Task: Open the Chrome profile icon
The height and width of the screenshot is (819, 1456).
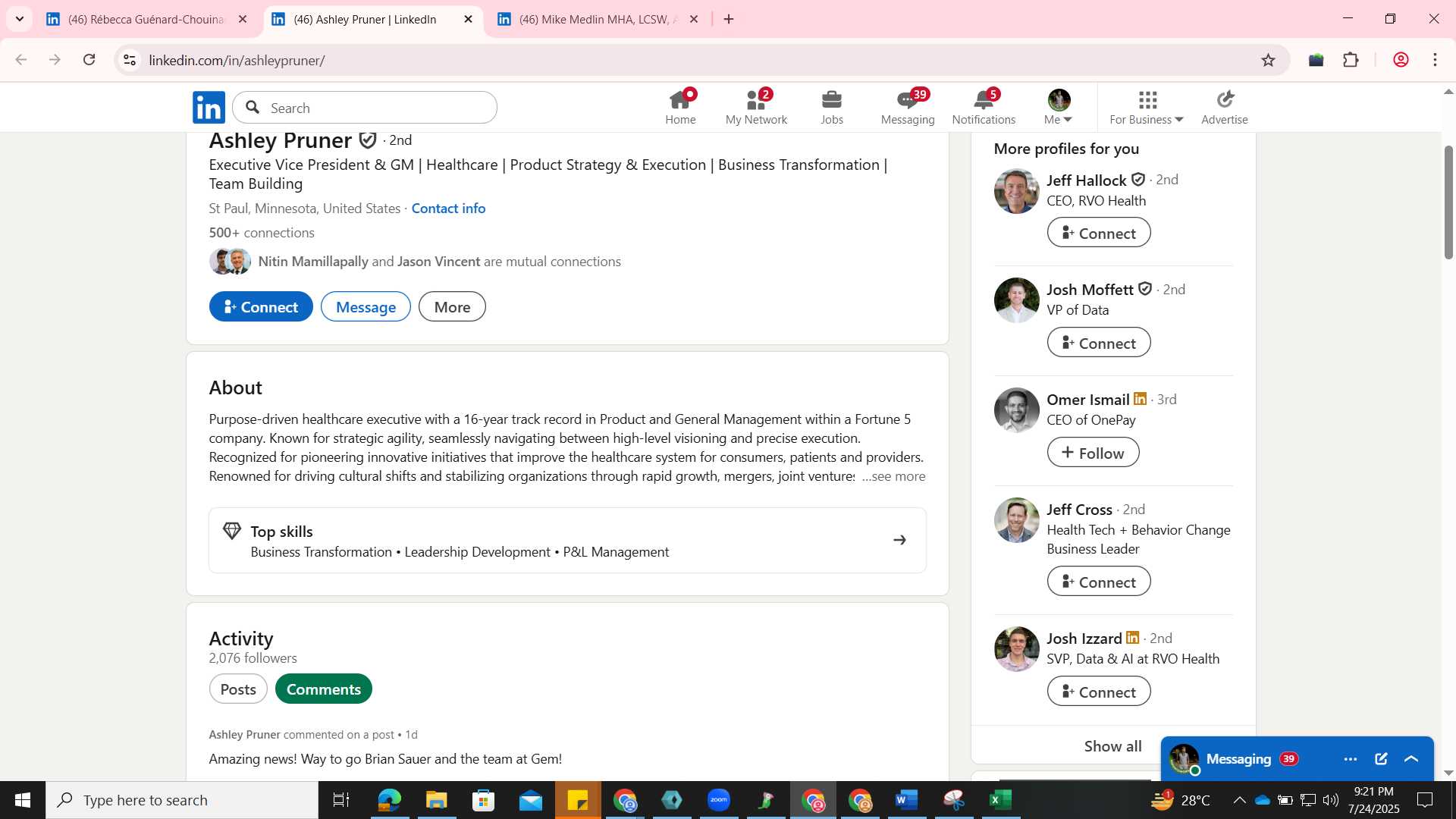Action: pos(1401,60)
